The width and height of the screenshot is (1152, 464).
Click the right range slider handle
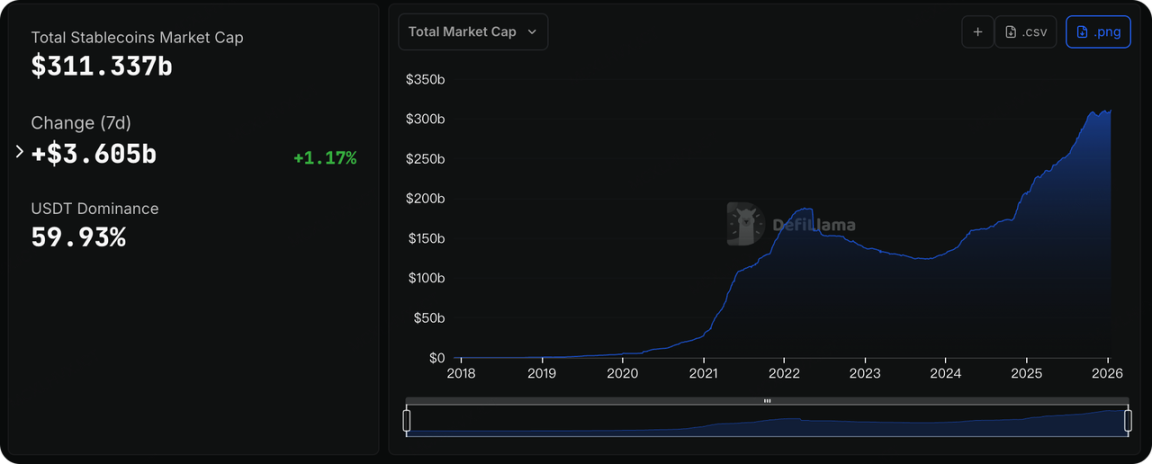pyautogui.click(x=1128, y=421)
